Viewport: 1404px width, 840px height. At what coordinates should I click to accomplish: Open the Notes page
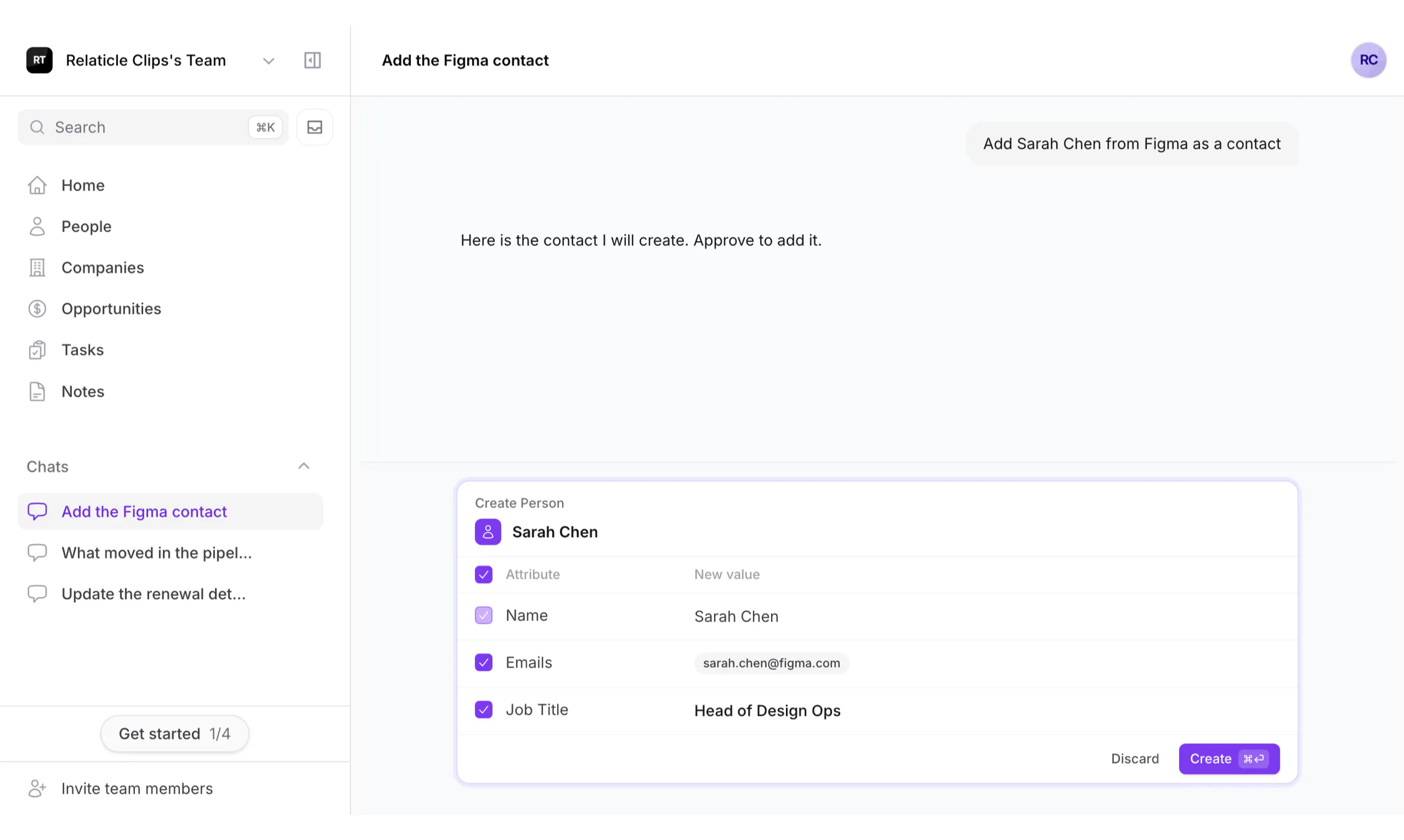(x=170, y=391)
